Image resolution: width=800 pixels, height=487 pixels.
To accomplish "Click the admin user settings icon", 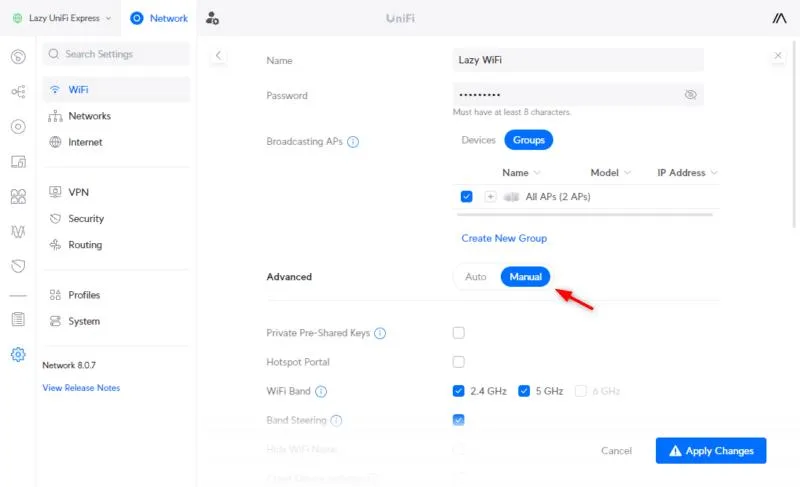I will click(x=212, y=18).
